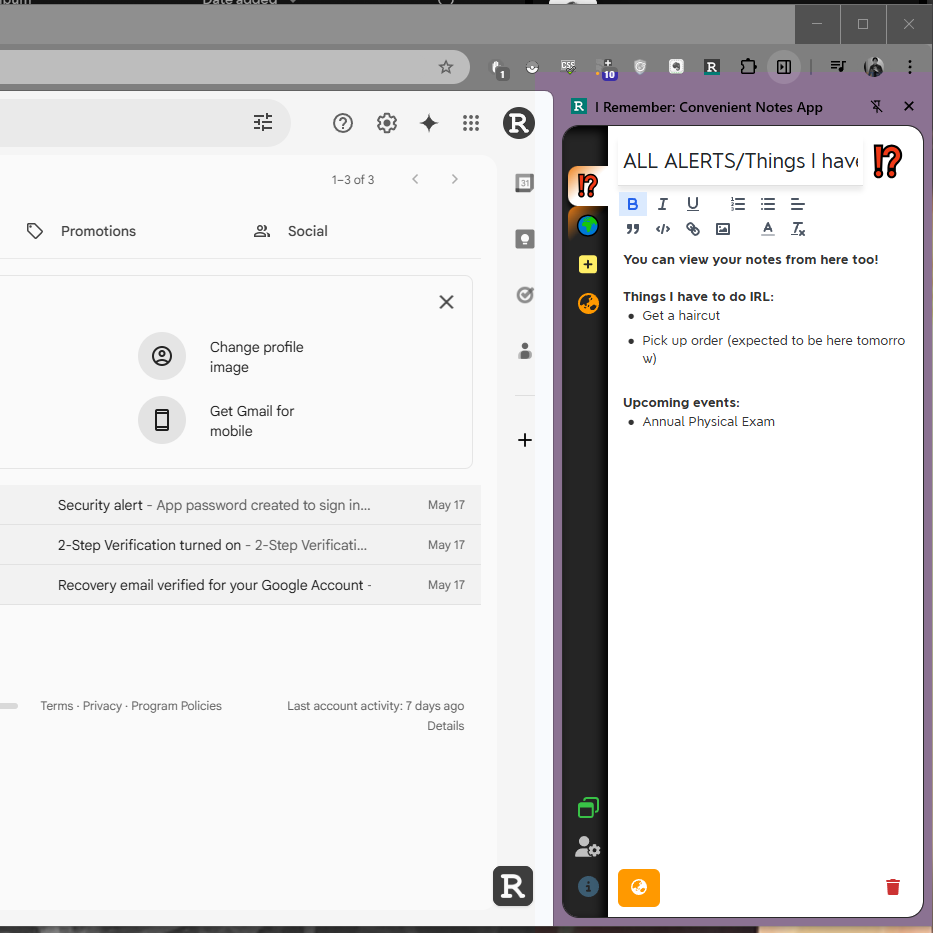Screen dimensions: 933x933
Task: Open Contacts in Gmail side panel
Action: coord(524,350)
